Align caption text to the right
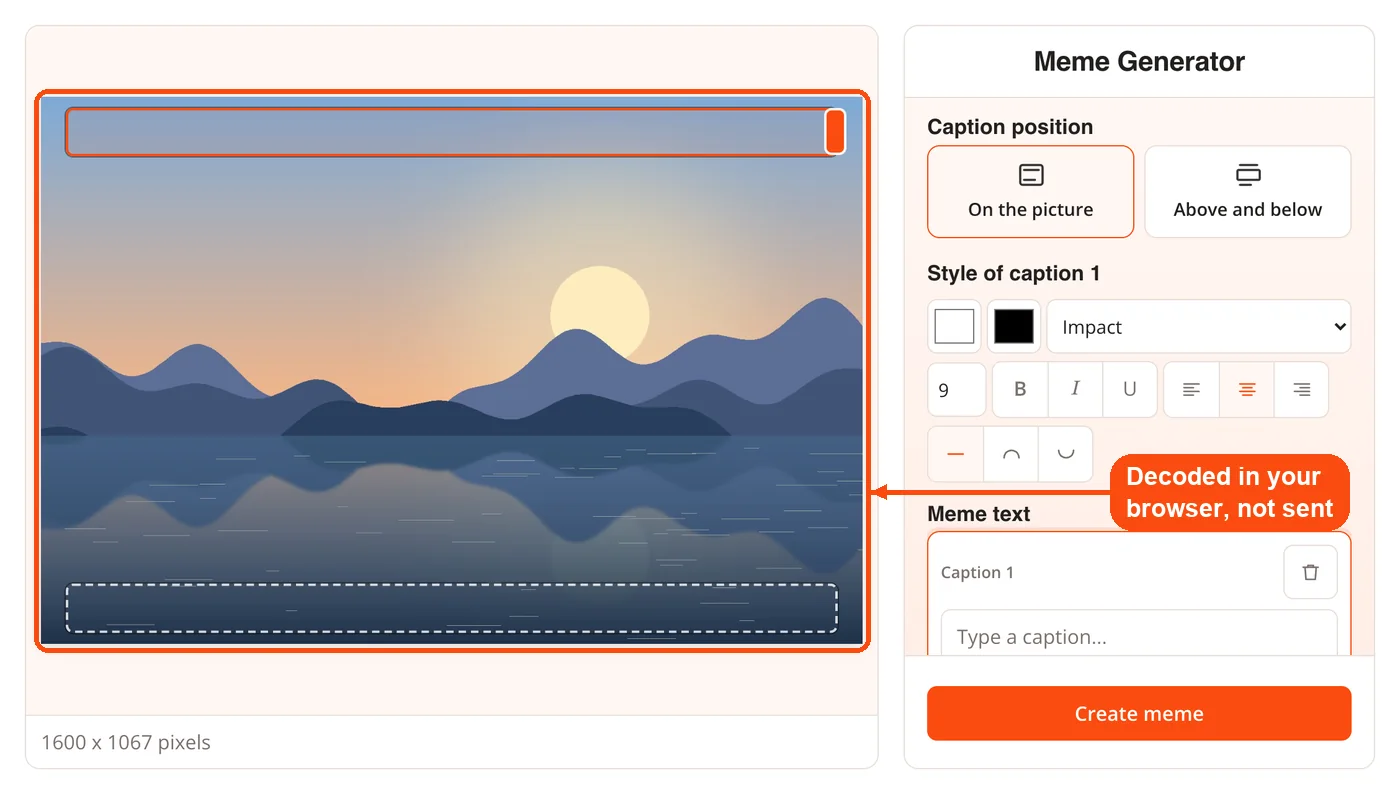1400x794 pixels. [x=1301, y=390]
